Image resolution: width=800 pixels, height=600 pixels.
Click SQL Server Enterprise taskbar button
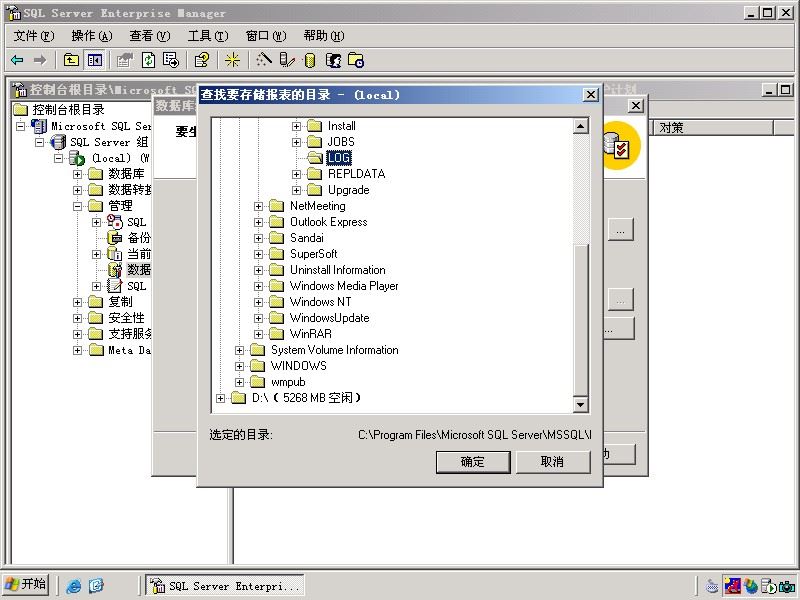tap(225, 586)
